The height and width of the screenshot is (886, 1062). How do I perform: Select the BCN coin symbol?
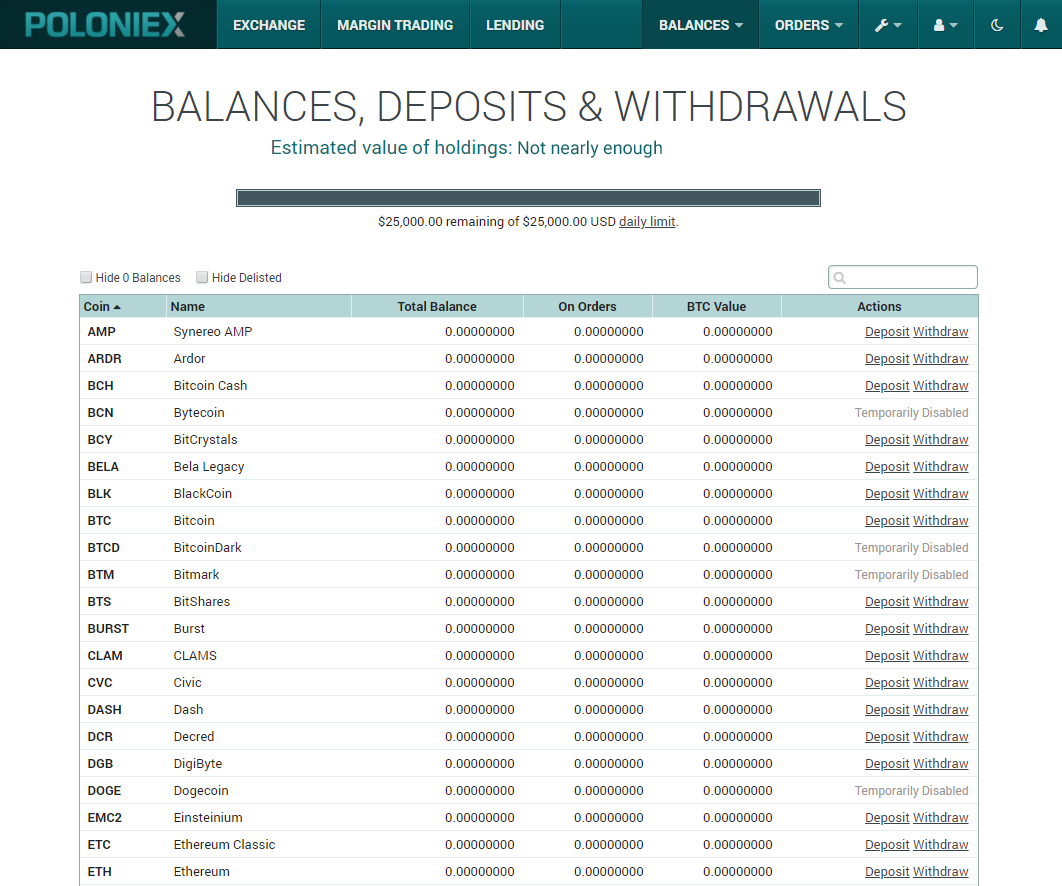(x=100, y=413)
